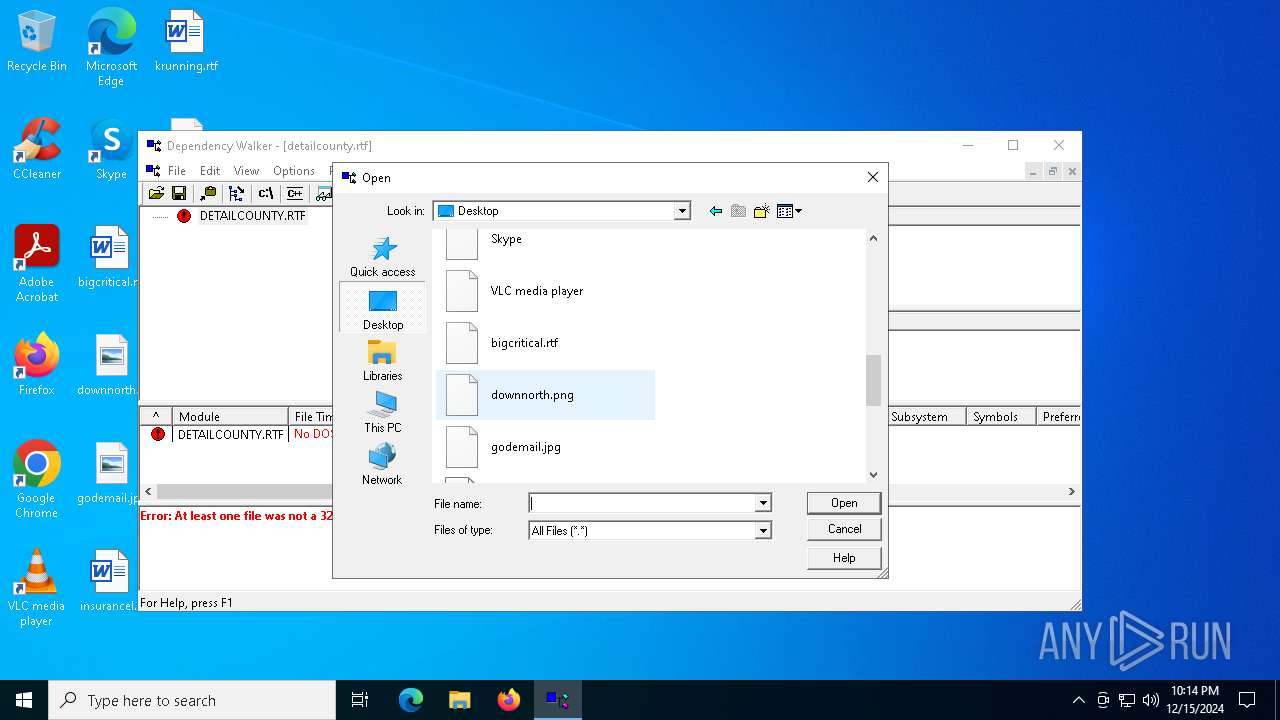This screenshot has height=720, width=1280.
Task: Select Network in the places bar
Action: click(x=382, y=464)
